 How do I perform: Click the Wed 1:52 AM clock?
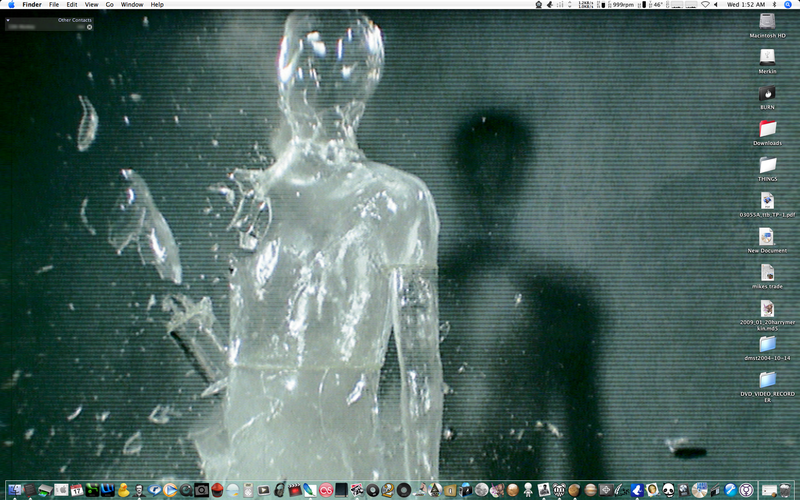tap(746, 5)
